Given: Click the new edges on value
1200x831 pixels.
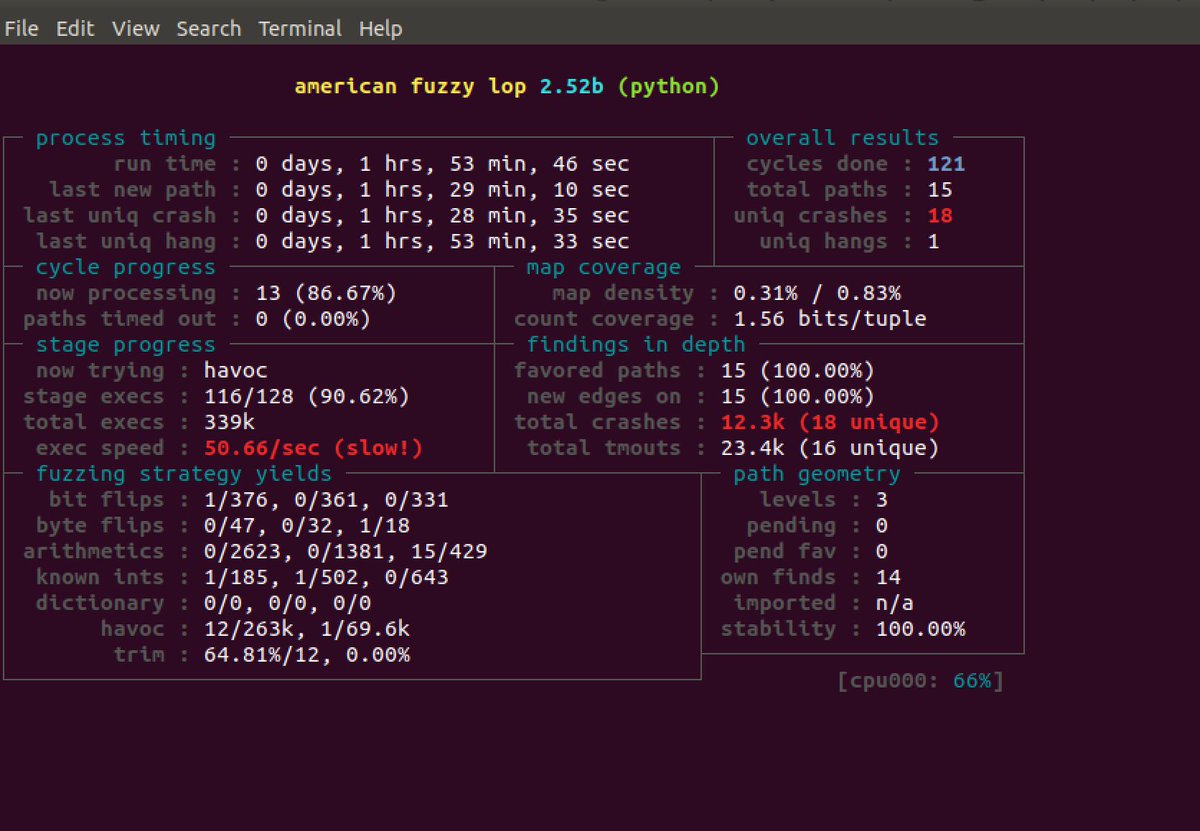Looking at the screenshot, I should tap(798, 397).
